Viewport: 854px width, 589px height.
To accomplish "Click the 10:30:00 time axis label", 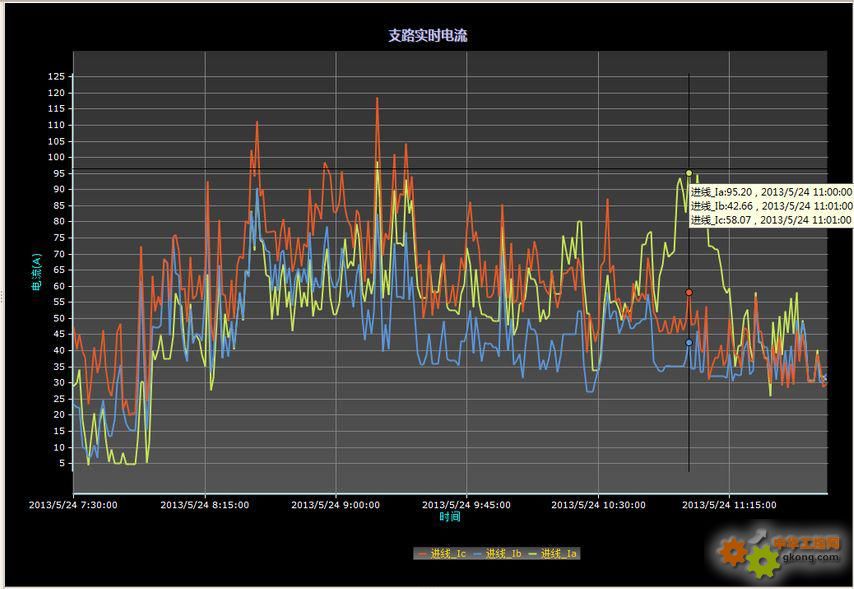I will tap(597, 505).
